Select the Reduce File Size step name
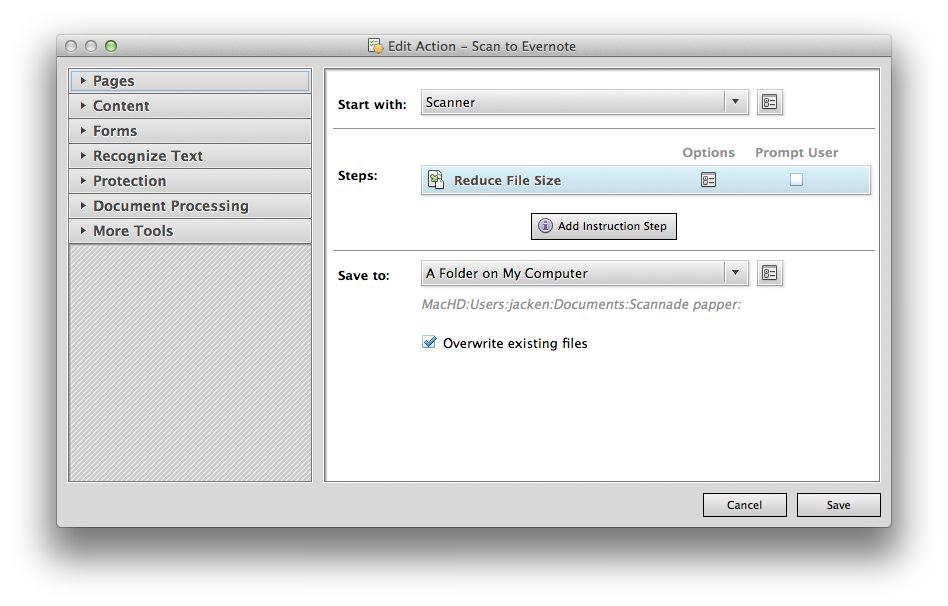Image resolution: width=948 pixels, height=606 pixels. tap(507, 180)
